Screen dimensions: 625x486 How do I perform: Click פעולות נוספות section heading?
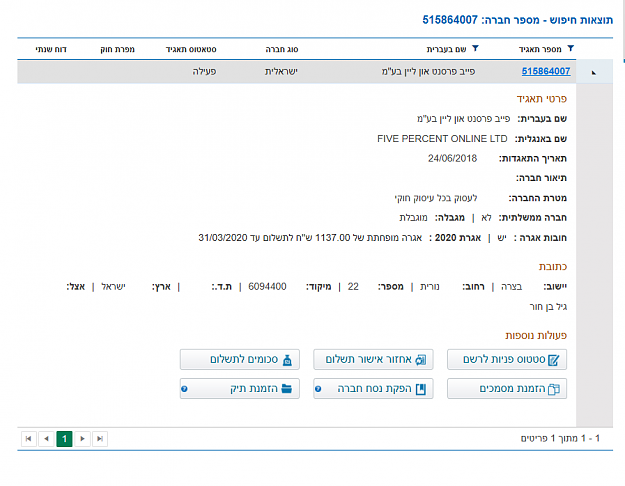536,335
